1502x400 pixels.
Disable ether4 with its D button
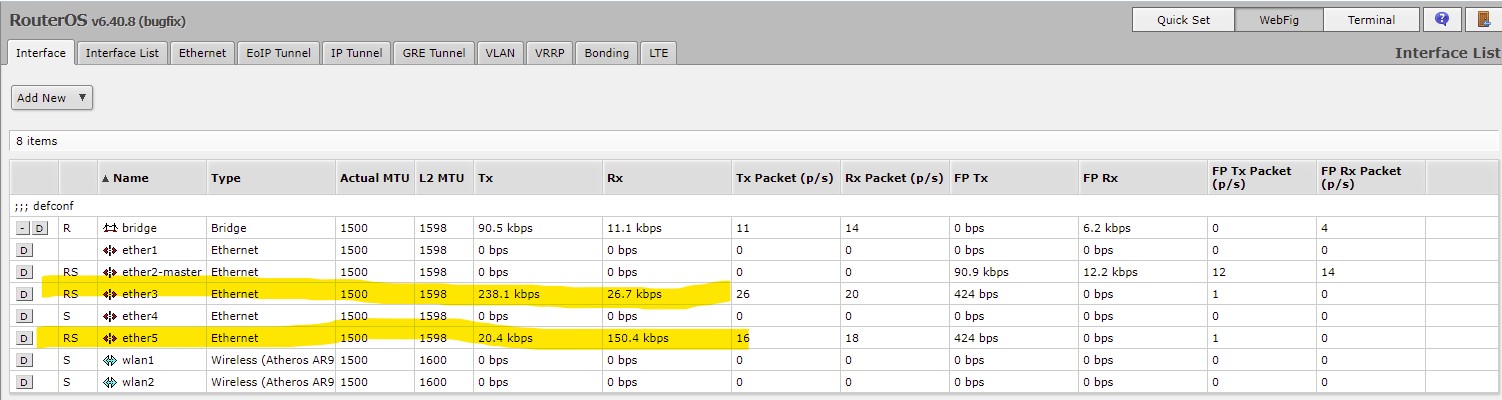coord(24,316)
